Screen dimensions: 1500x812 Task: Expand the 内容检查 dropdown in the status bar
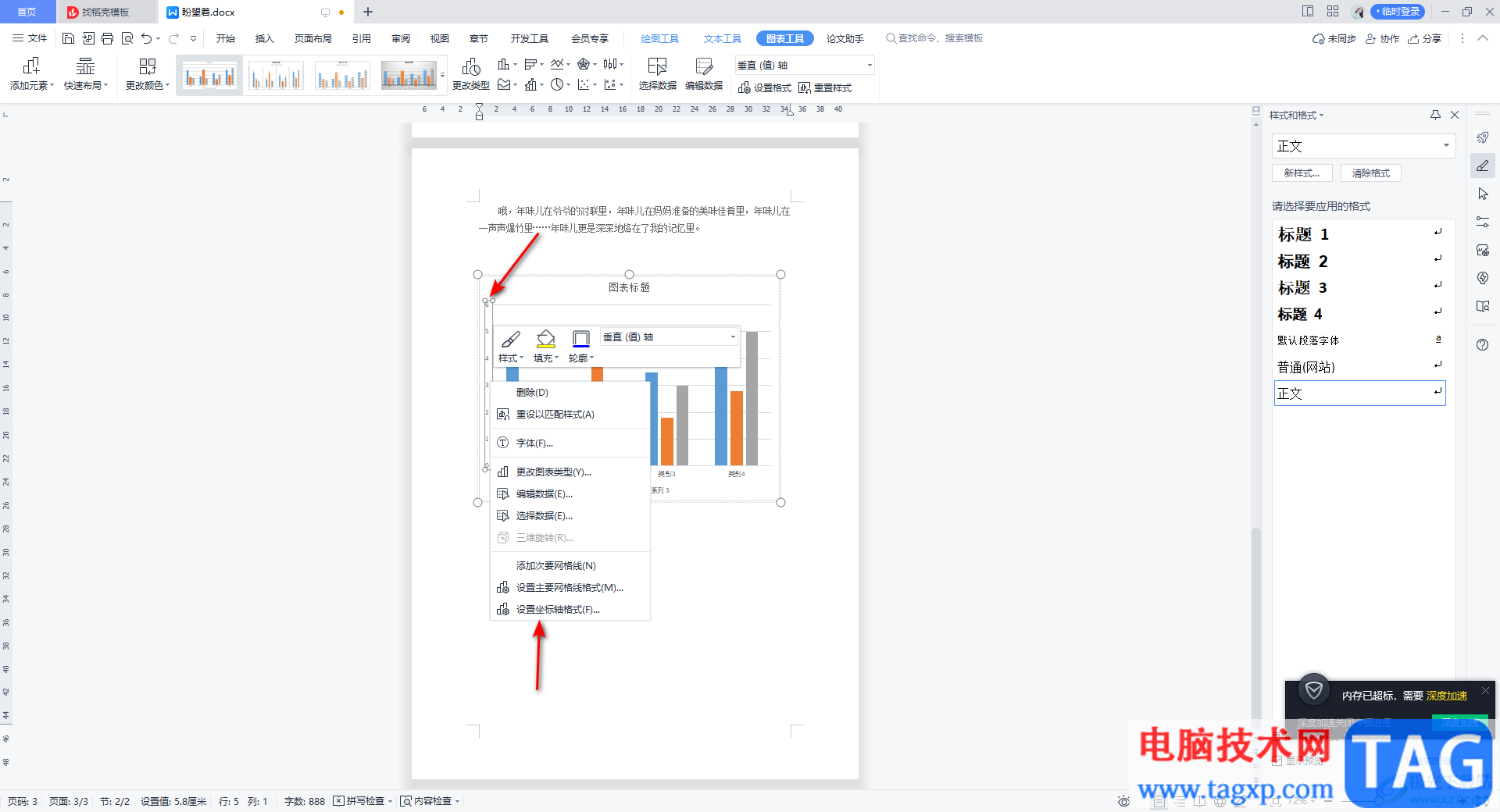pyautogui.click(x=457, y=801)
